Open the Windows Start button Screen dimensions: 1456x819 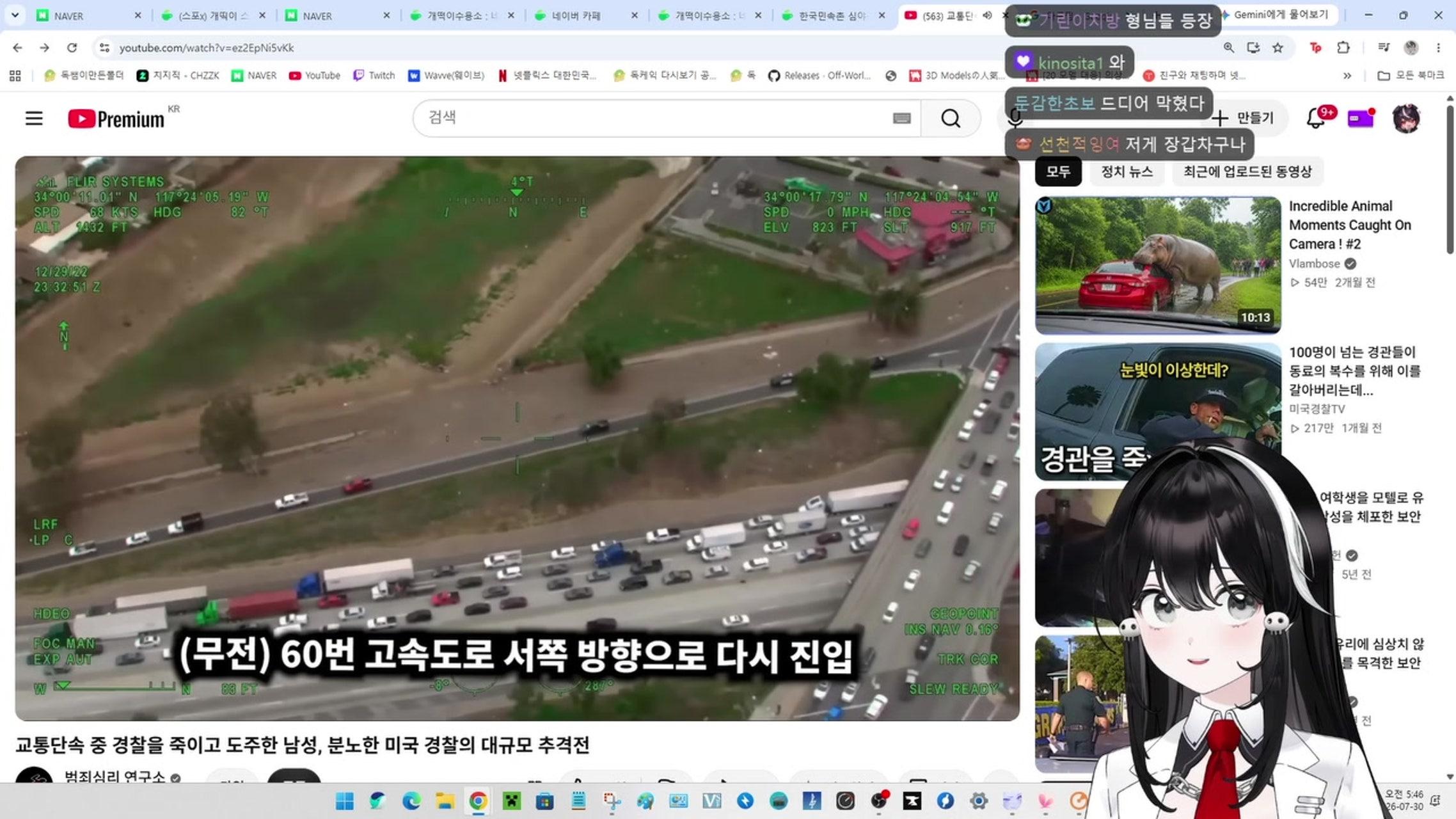345,801
